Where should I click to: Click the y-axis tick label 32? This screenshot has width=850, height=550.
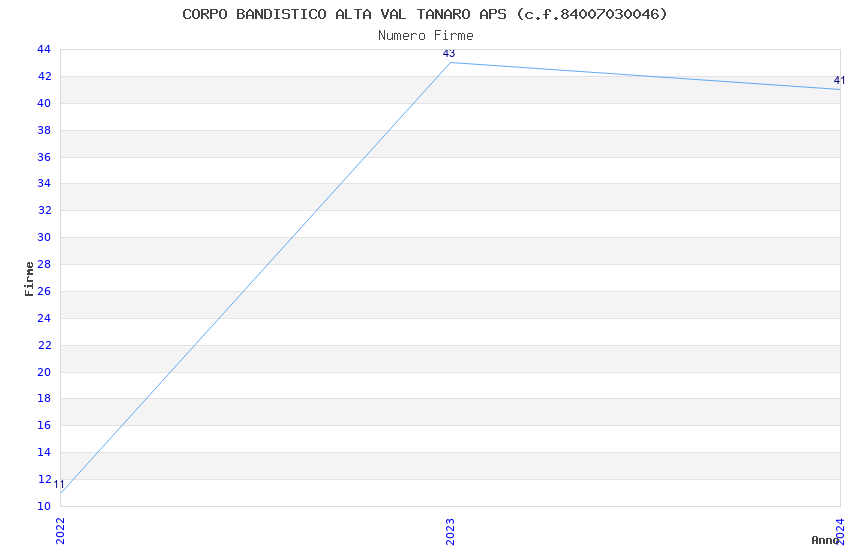(44, 210)
